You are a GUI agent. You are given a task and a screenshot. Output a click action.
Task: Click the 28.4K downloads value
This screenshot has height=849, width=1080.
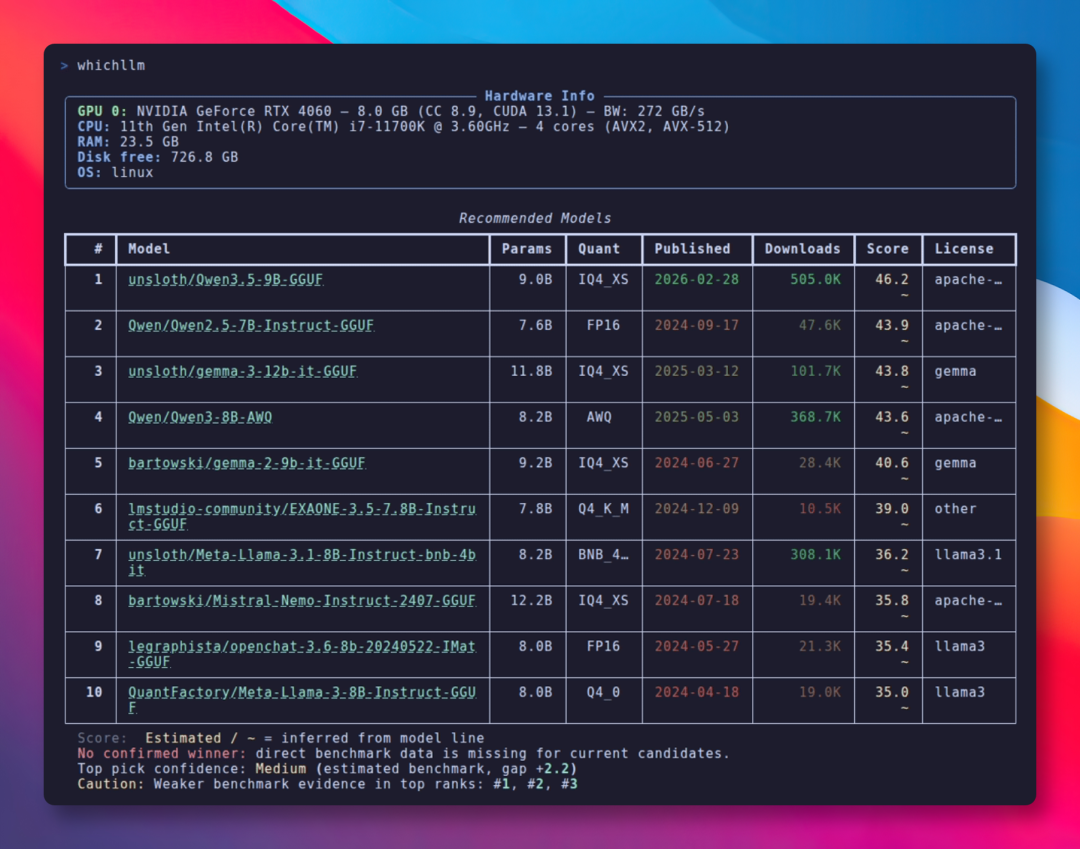[820, 463]
